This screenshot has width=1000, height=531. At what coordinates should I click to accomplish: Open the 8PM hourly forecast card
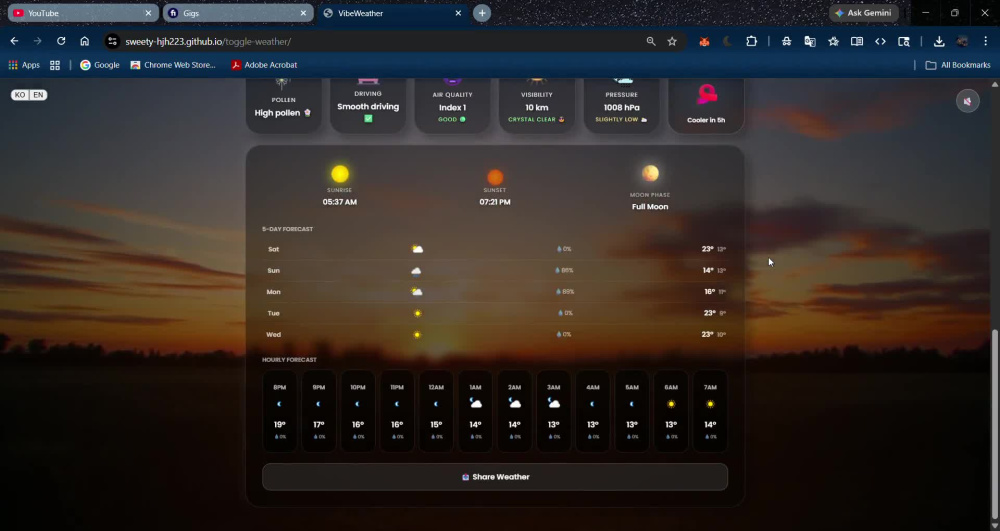pos(279,412)
